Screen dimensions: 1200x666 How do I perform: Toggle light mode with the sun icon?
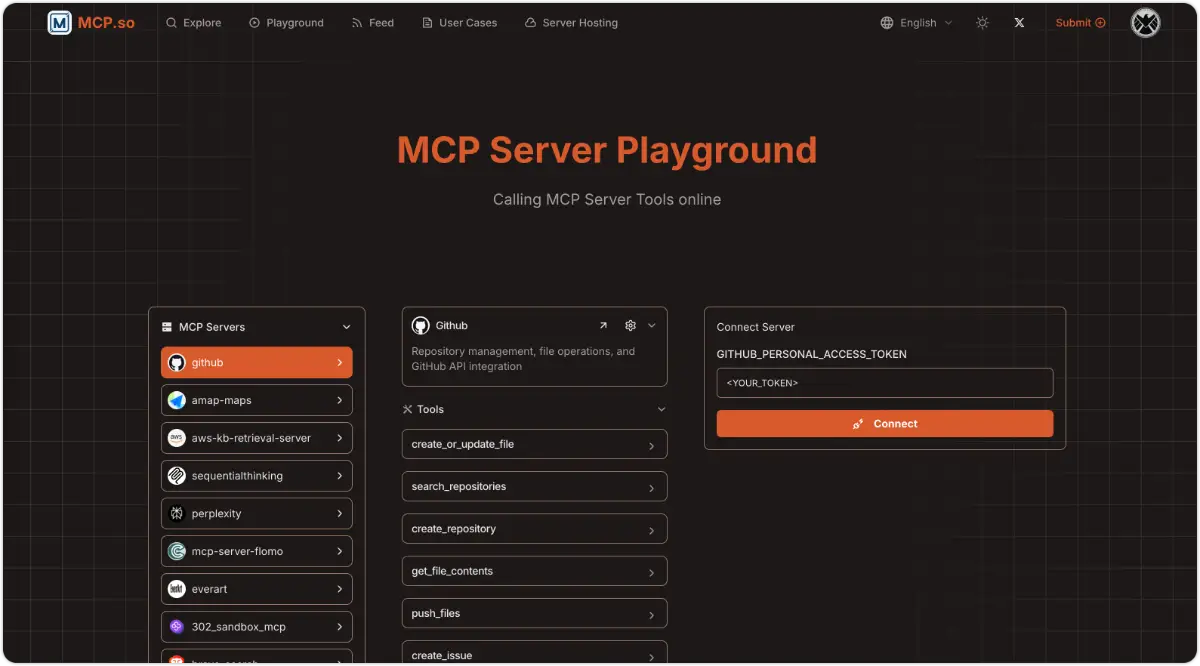(x=981, y=22)
